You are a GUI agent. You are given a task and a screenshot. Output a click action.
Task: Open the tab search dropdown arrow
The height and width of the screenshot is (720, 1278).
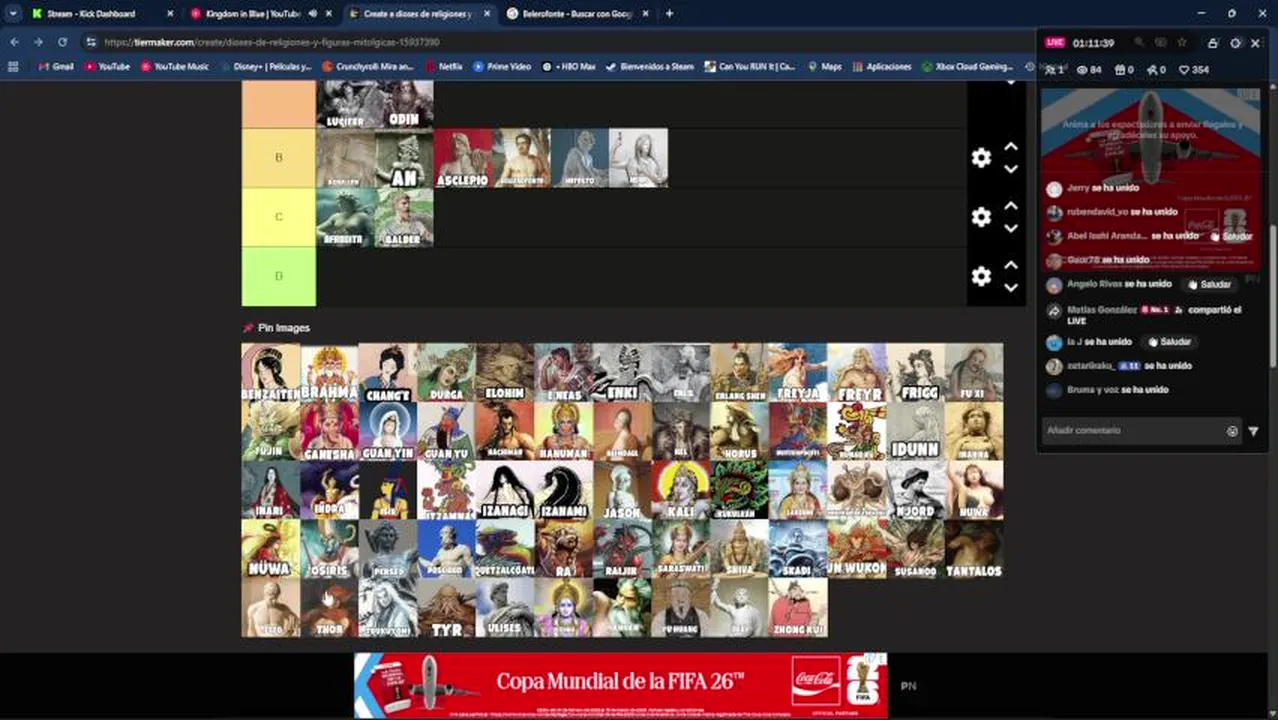[12, 14]
